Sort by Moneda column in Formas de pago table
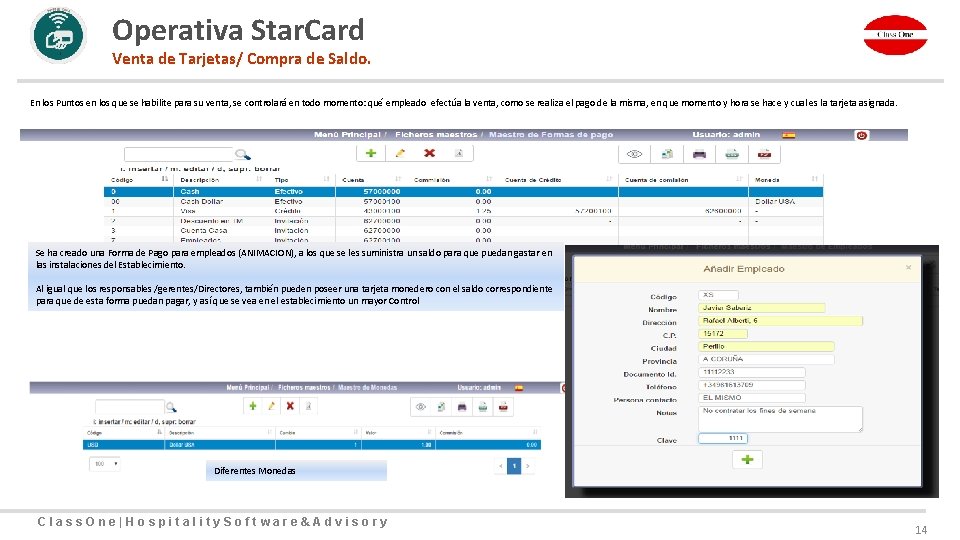Screen dimensions: 960x540 tap(786, 179)
